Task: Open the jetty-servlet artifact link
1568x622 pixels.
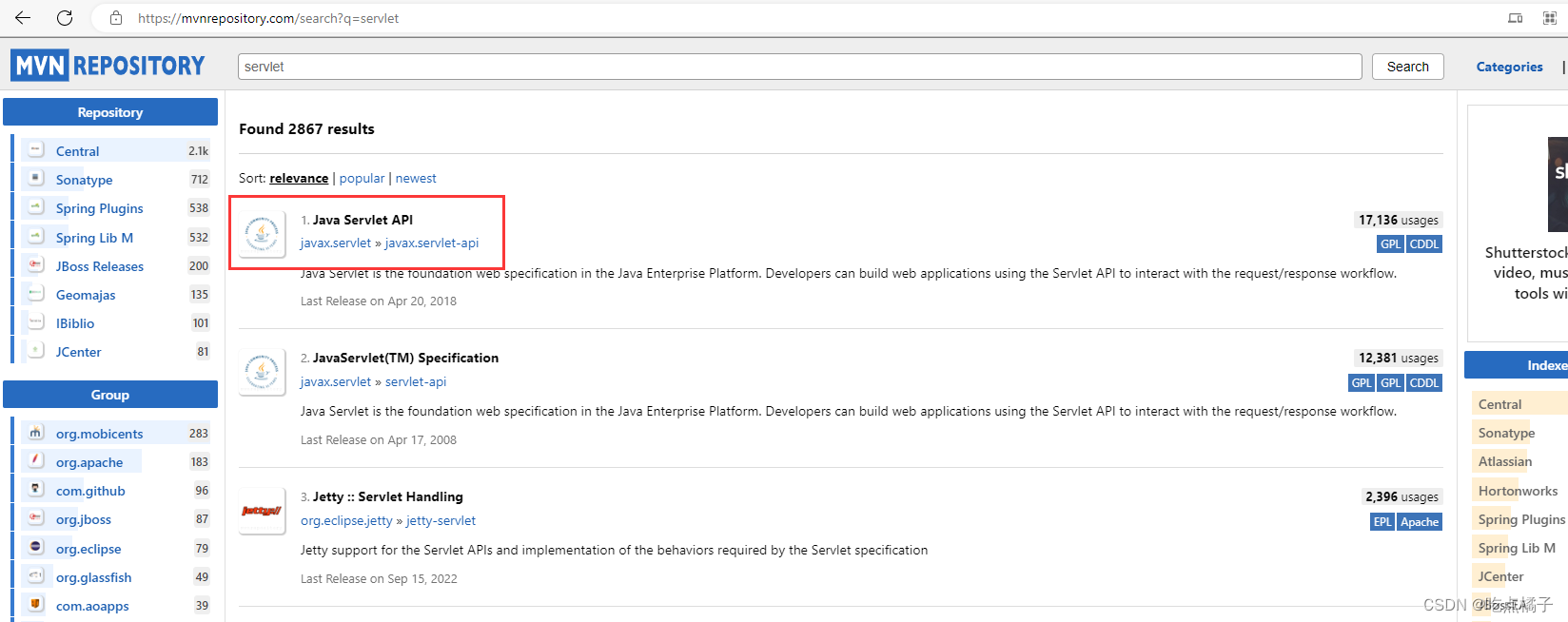Action: (x=441, y=520)
